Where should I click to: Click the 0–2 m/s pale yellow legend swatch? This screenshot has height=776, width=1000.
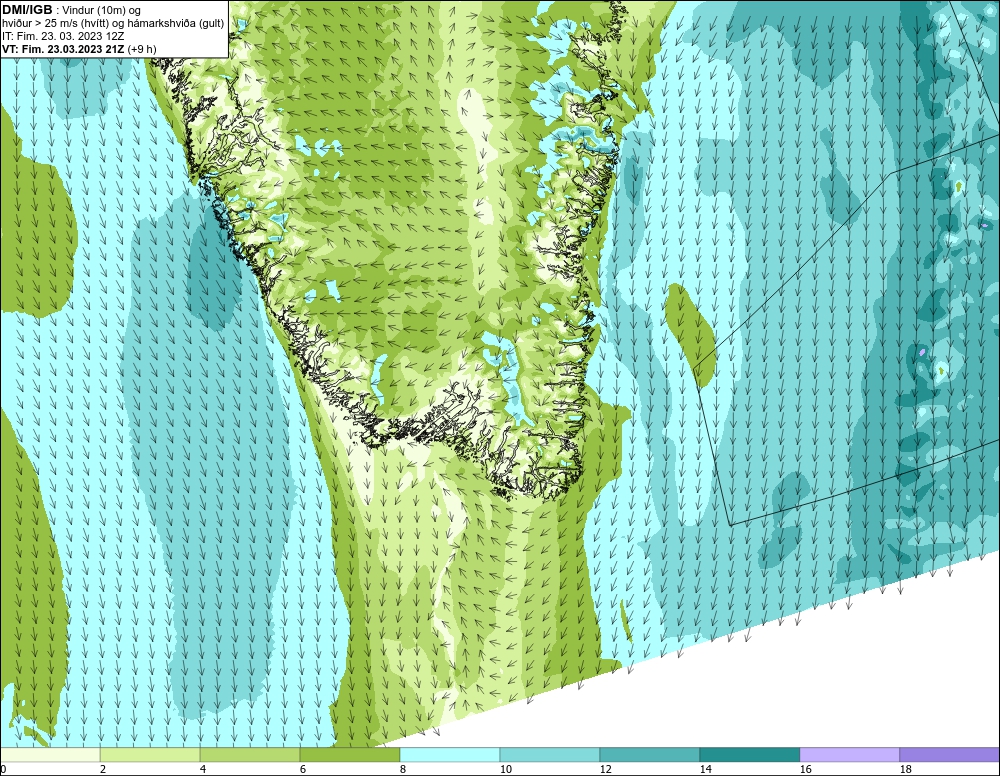click(x=50, y=755)
